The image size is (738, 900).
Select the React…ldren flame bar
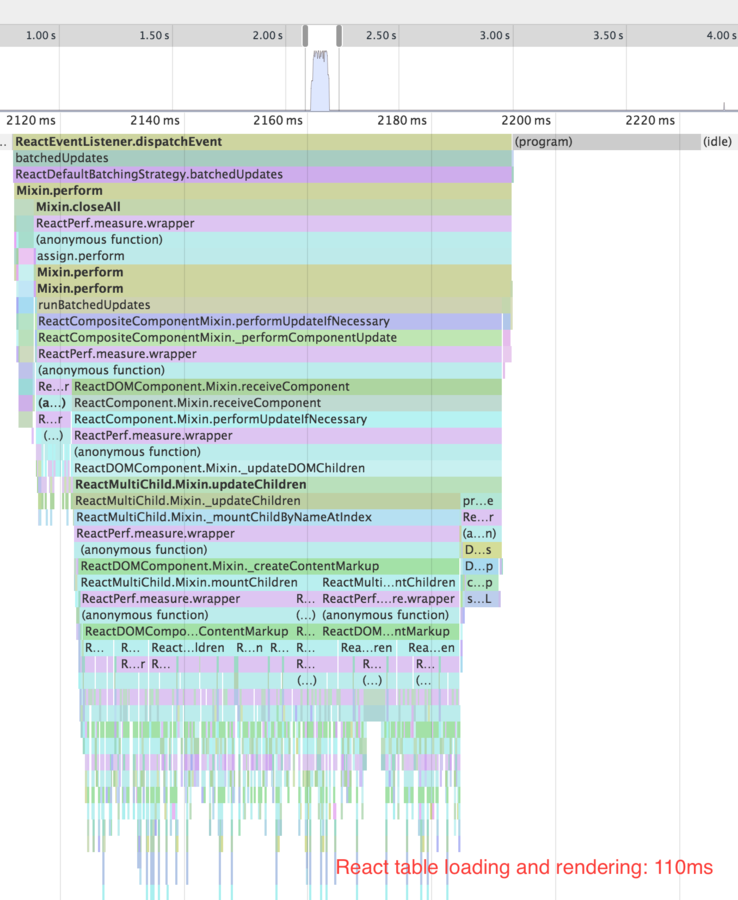click(191, 648)
